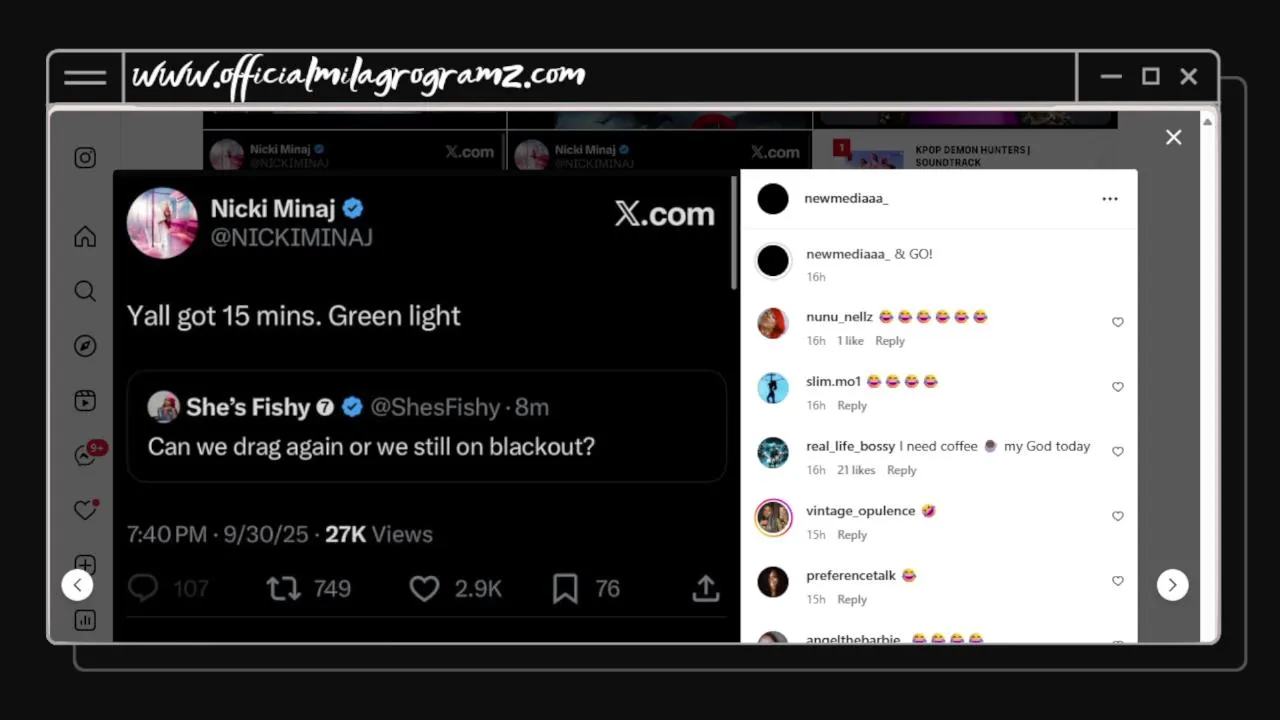Click the create new post plus icon

coord(85,565)
